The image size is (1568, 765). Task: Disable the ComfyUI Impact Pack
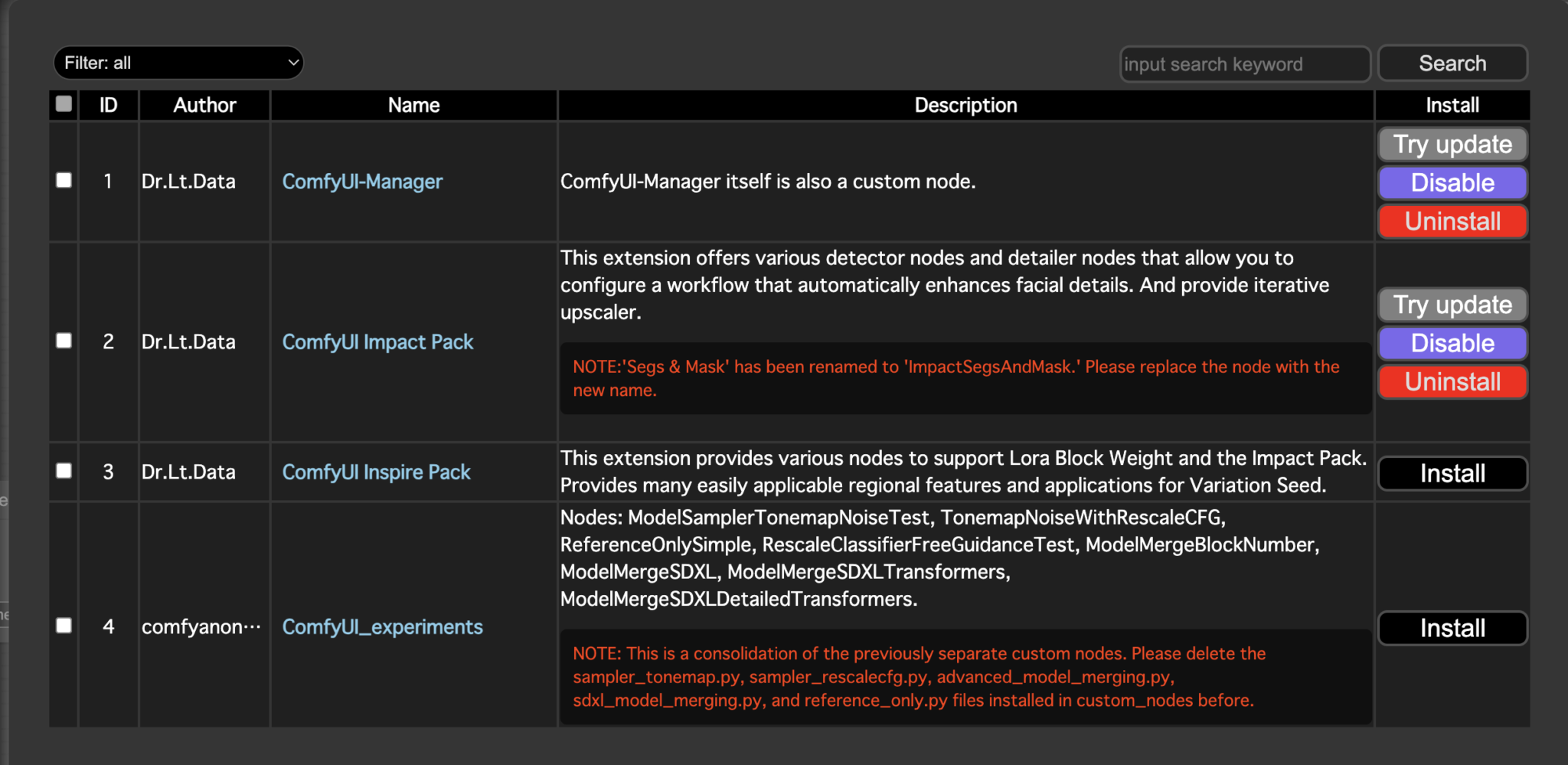(1452, 343)
